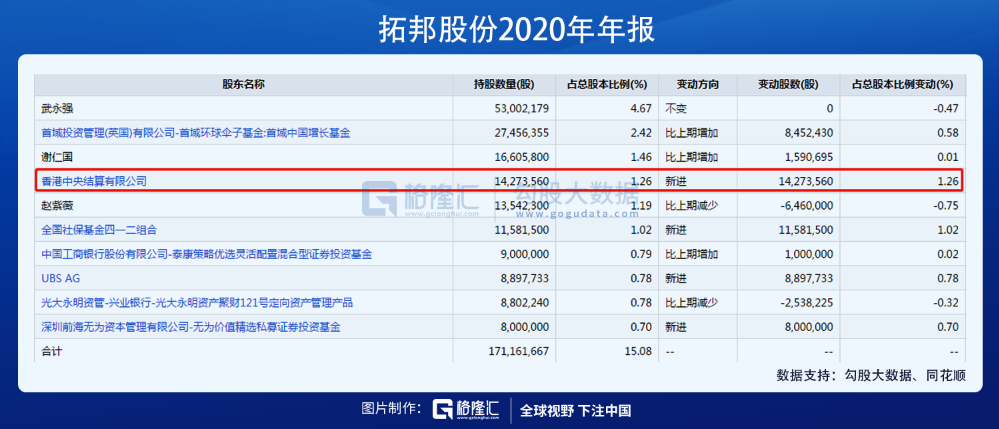This screenshot has height=429, width=999.
Task: Click the 占总股本比例(%) column header
Action: click(x=607, y=84)
